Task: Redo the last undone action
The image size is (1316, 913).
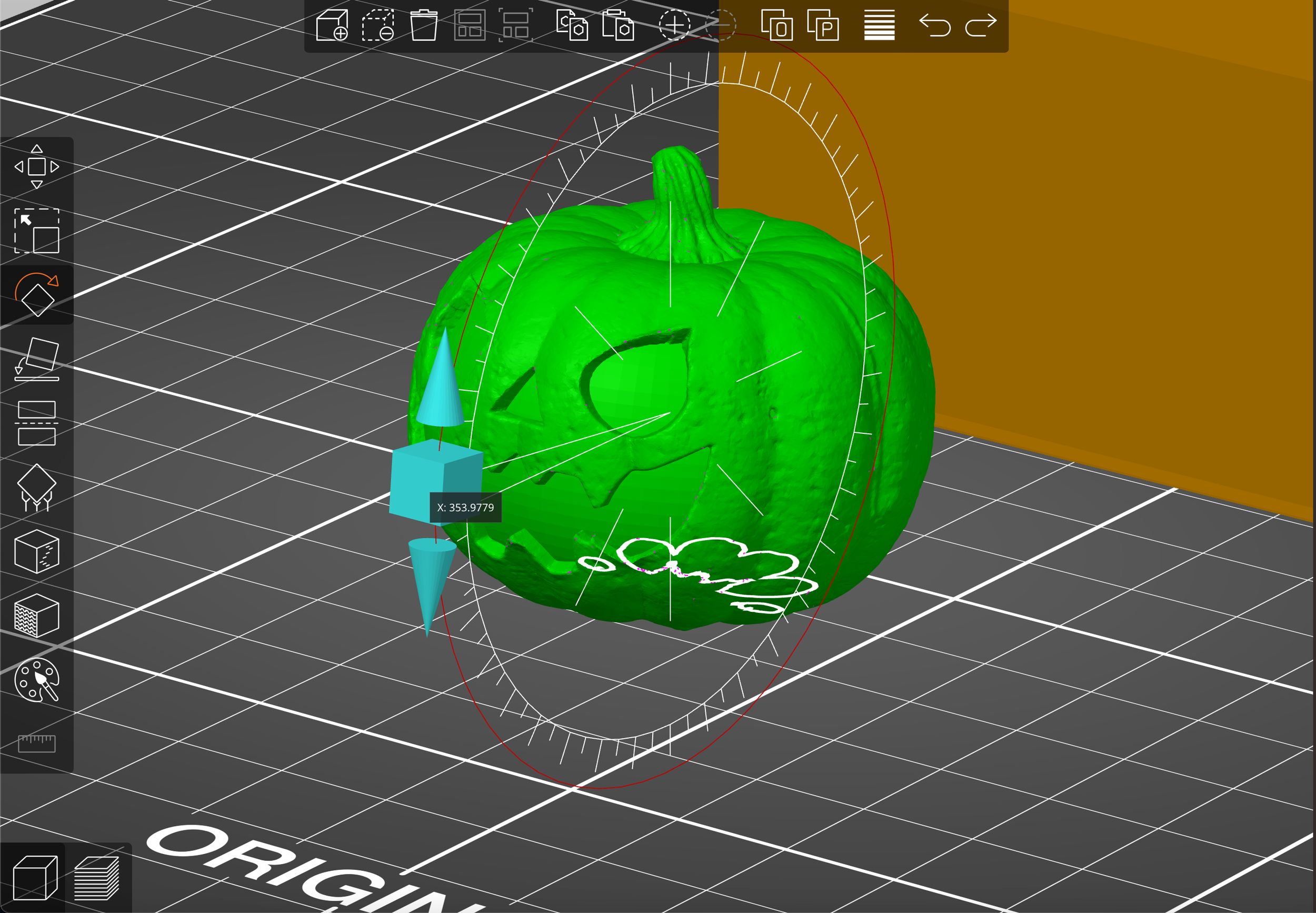Action: tap(981, 25)
